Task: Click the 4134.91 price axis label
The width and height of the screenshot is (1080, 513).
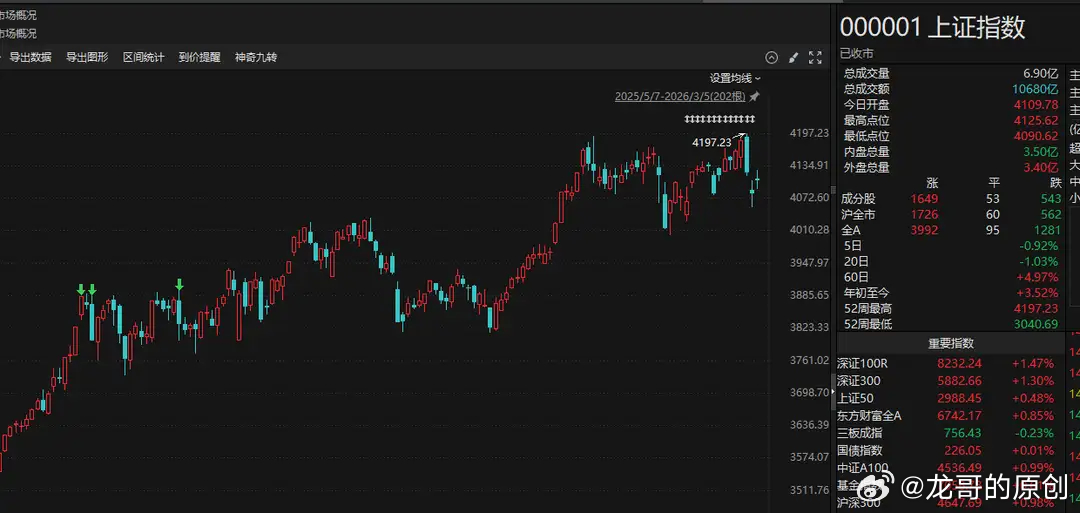Action: [x=809, y=165]
